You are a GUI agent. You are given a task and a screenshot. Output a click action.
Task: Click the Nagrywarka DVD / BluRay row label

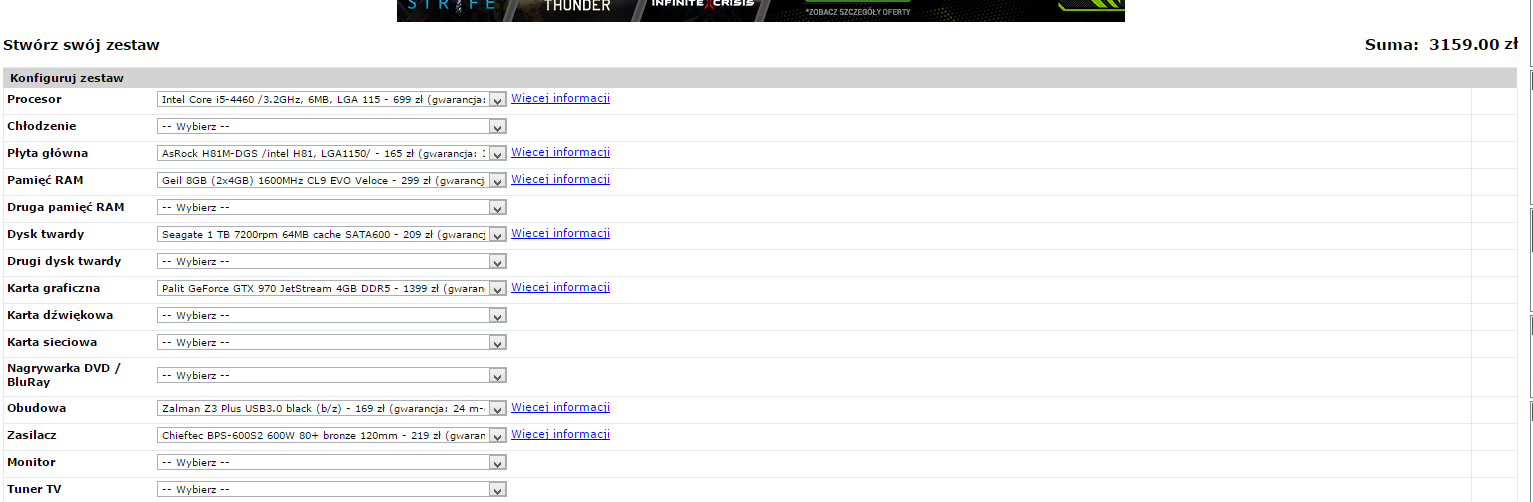point(64,375)
